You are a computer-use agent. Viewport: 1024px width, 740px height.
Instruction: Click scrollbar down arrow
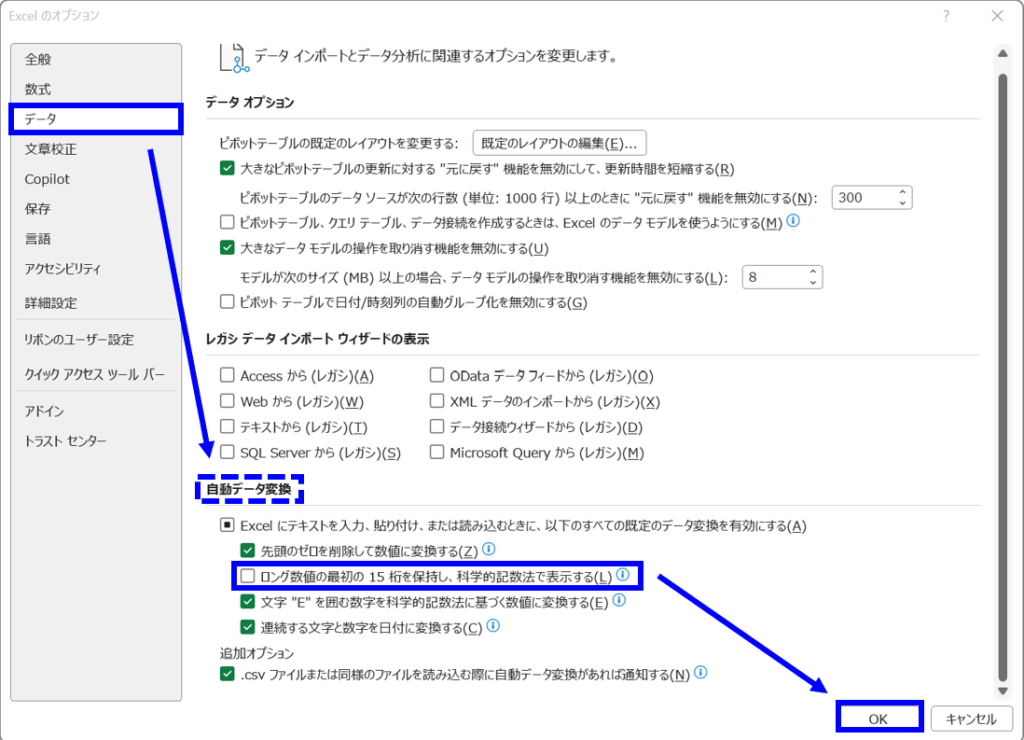coord(1002,690)
